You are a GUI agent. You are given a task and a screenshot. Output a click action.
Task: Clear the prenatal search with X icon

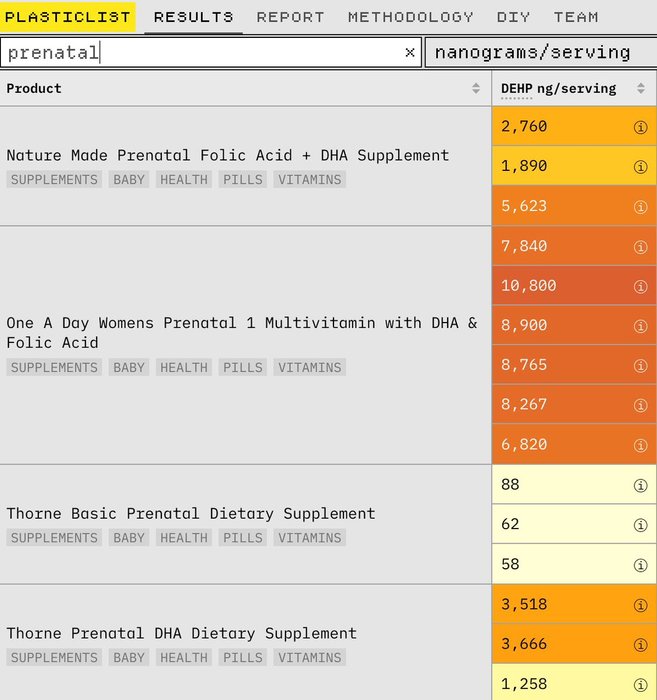point(409,53)
